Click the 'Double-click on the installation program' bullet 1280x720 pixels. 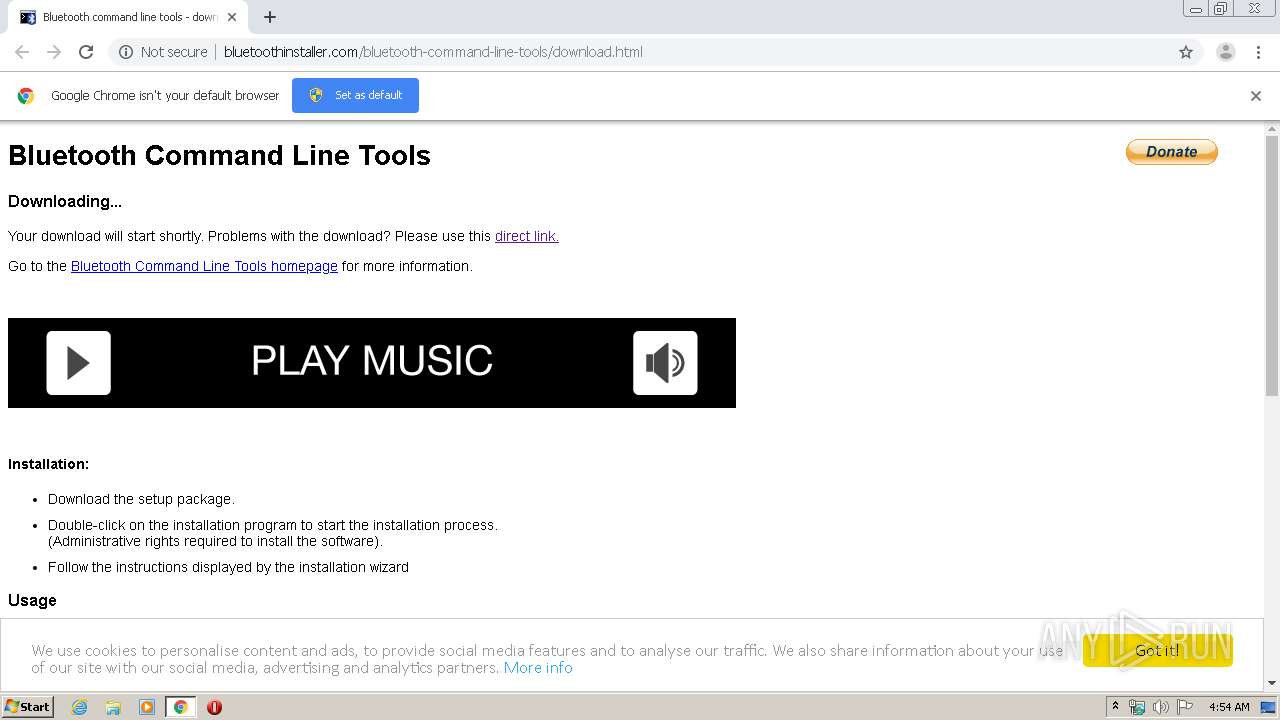tap(272, 533)
